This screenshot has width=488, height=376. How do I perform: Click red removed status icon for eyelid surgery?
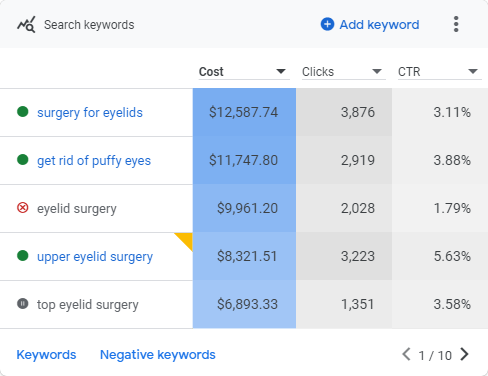coord(23,208)
